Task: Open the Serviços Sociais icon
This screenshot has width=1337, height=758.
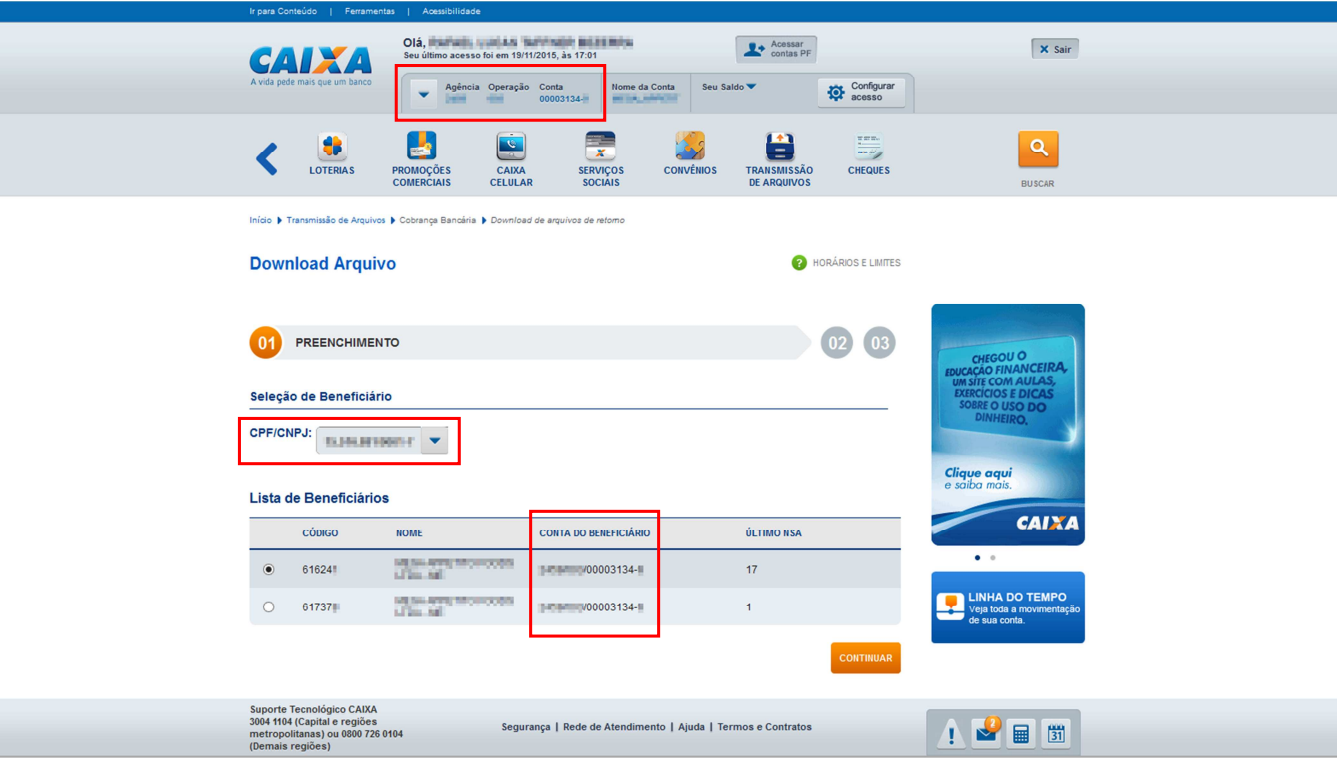Action: click(600, 146)
